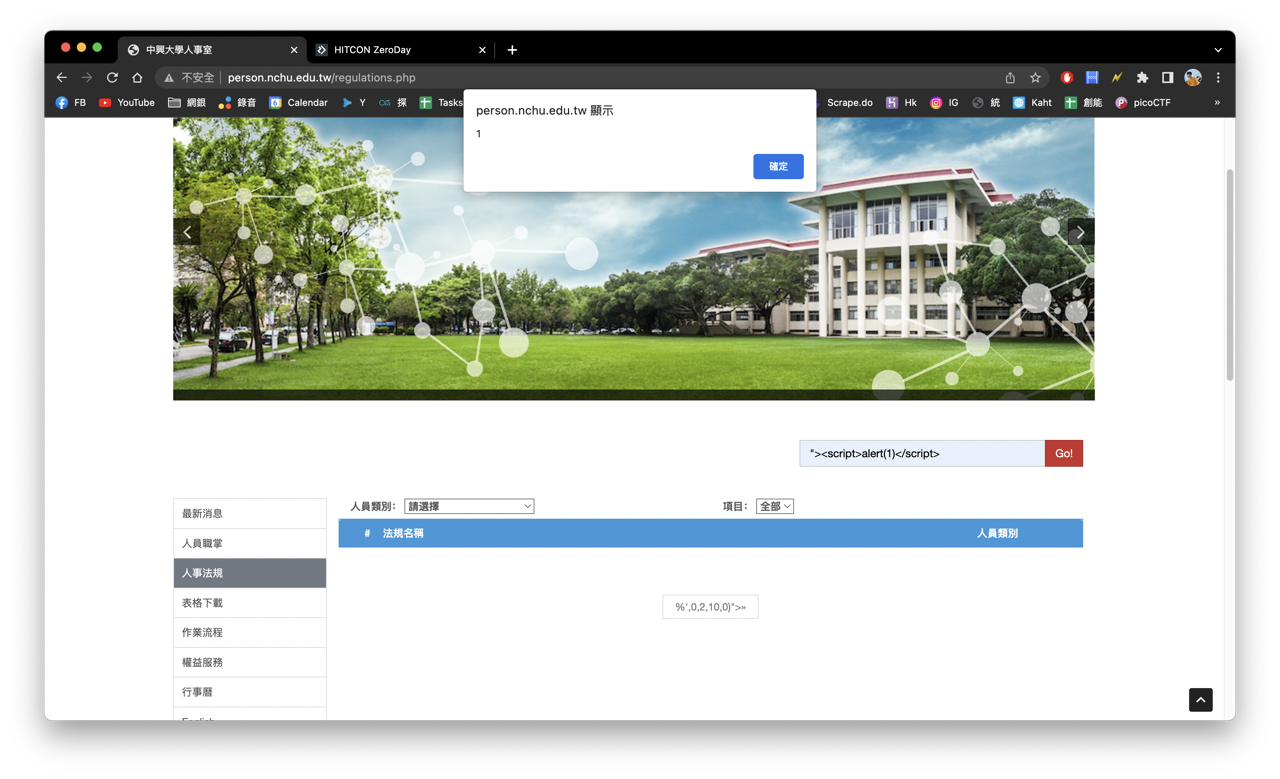This screenshot has width=1280, height=779.
Task: Open the 統 bookmark
Action: pos(986,102)
